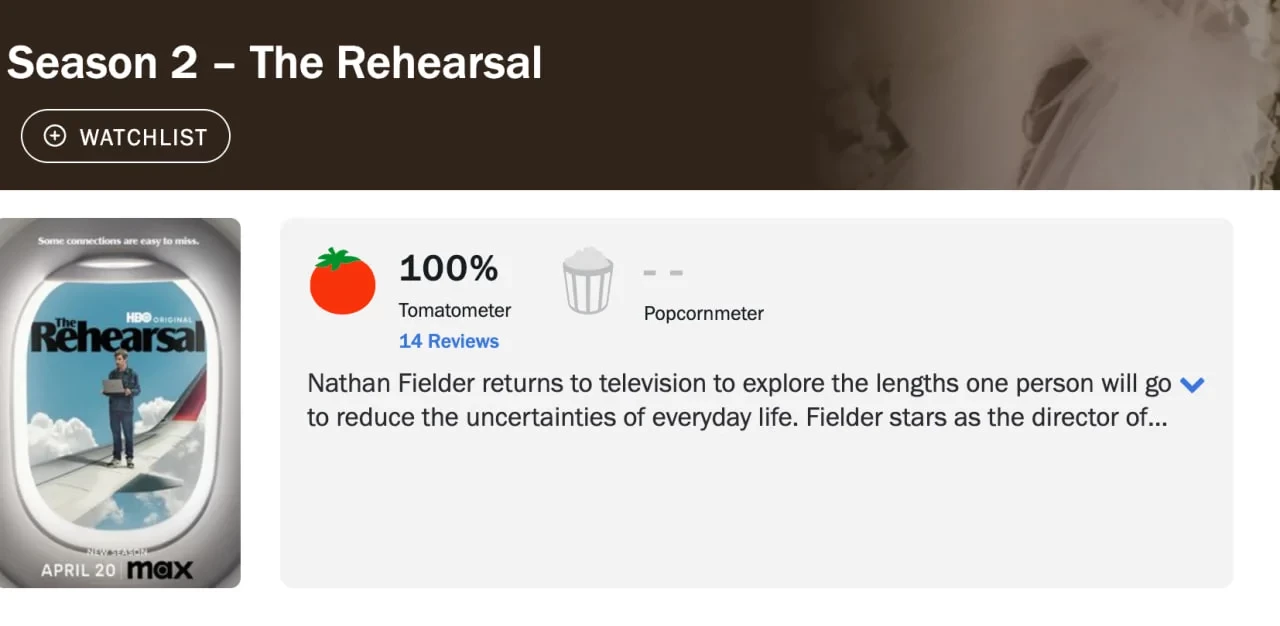This screenshot has height=626, width=1280.
Task: Click the Tomatometer label
Action: point(454,310)
